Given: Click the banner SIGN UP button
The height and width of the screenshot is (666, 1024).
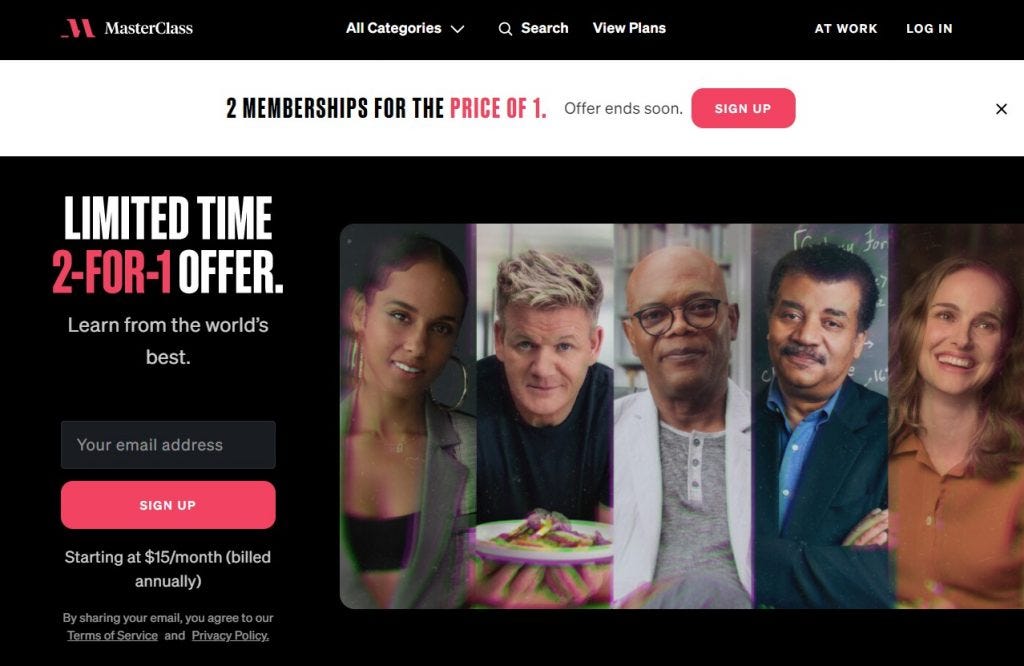Looking at the screenshot, I should 743,108.
